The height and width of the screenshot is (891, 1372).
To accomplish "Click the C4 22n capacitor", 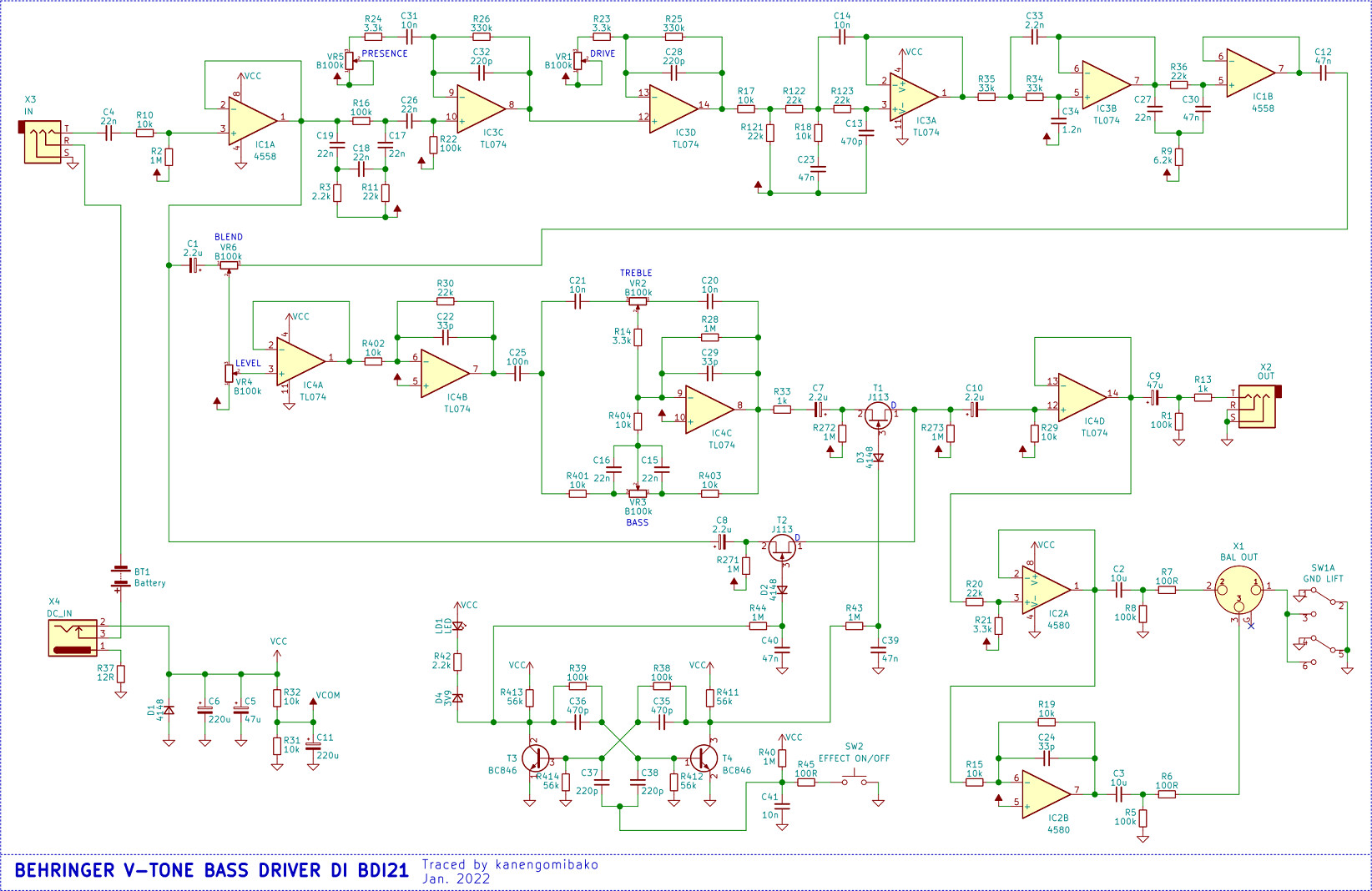I will click(108, 133).
